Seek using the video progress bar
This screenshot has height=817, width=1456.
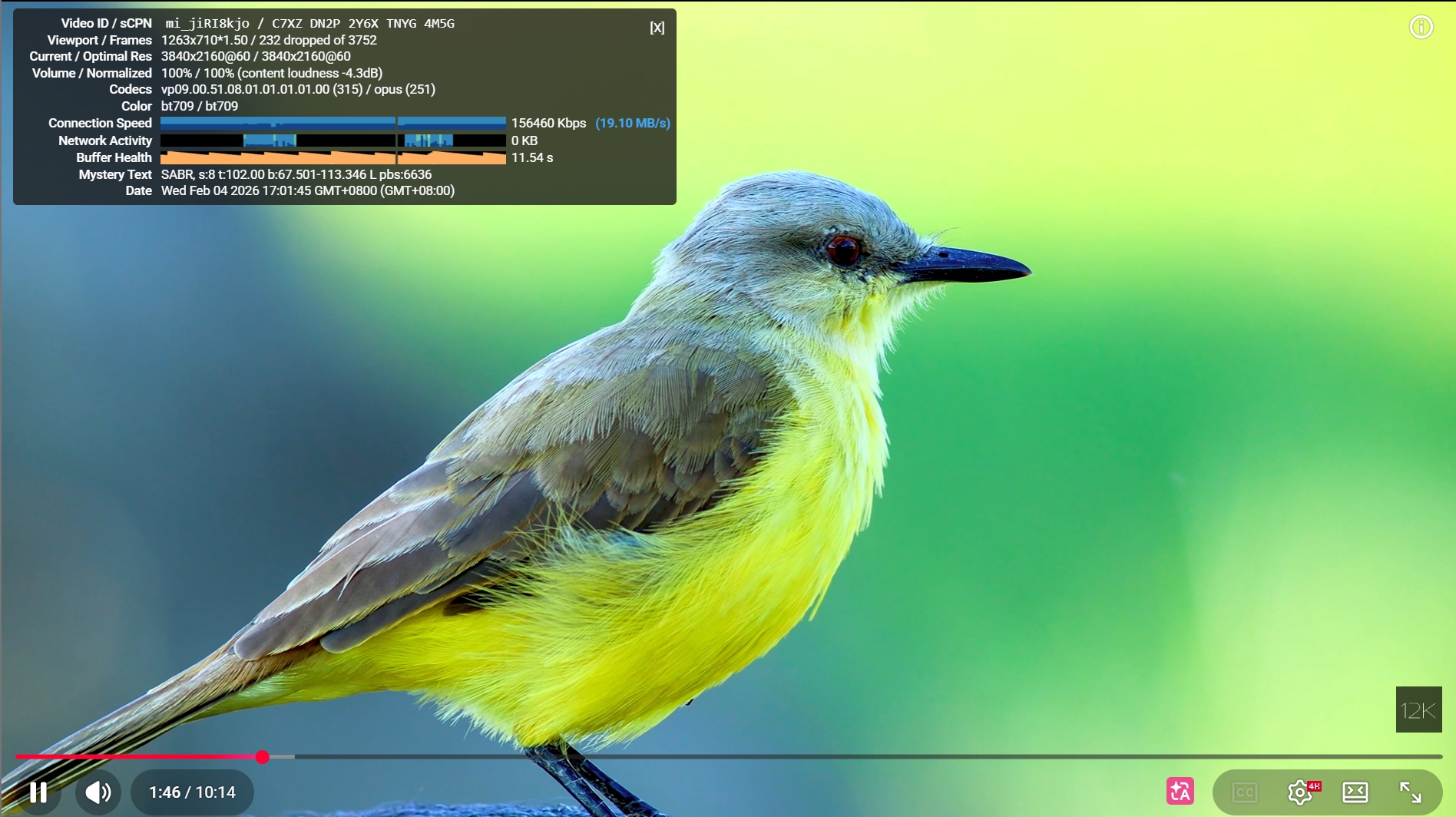point(728,757)
